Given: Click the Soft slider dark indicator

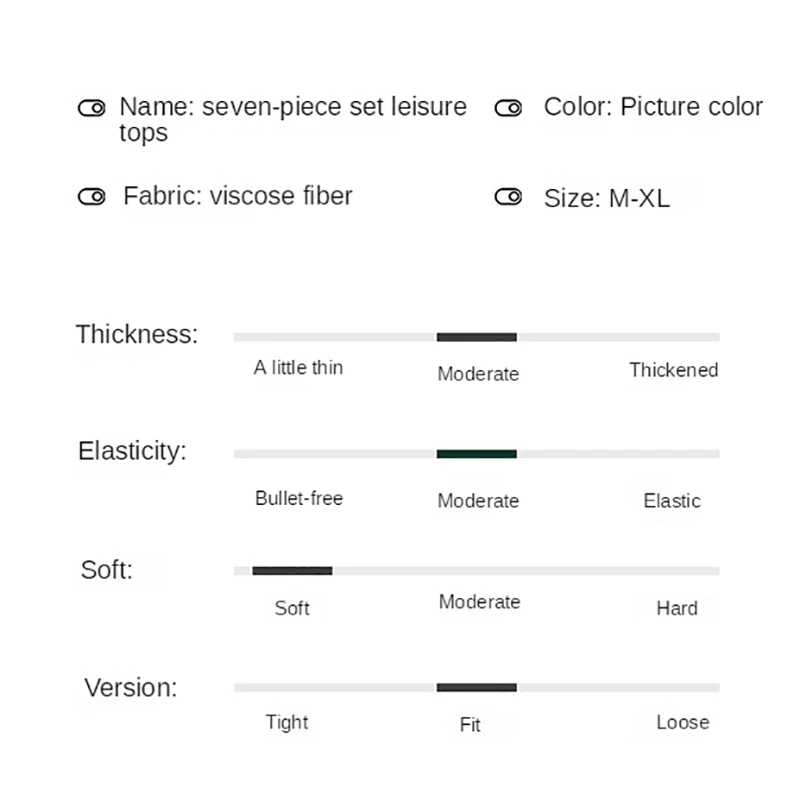Looking at the screenshot, I should (292, 571).
